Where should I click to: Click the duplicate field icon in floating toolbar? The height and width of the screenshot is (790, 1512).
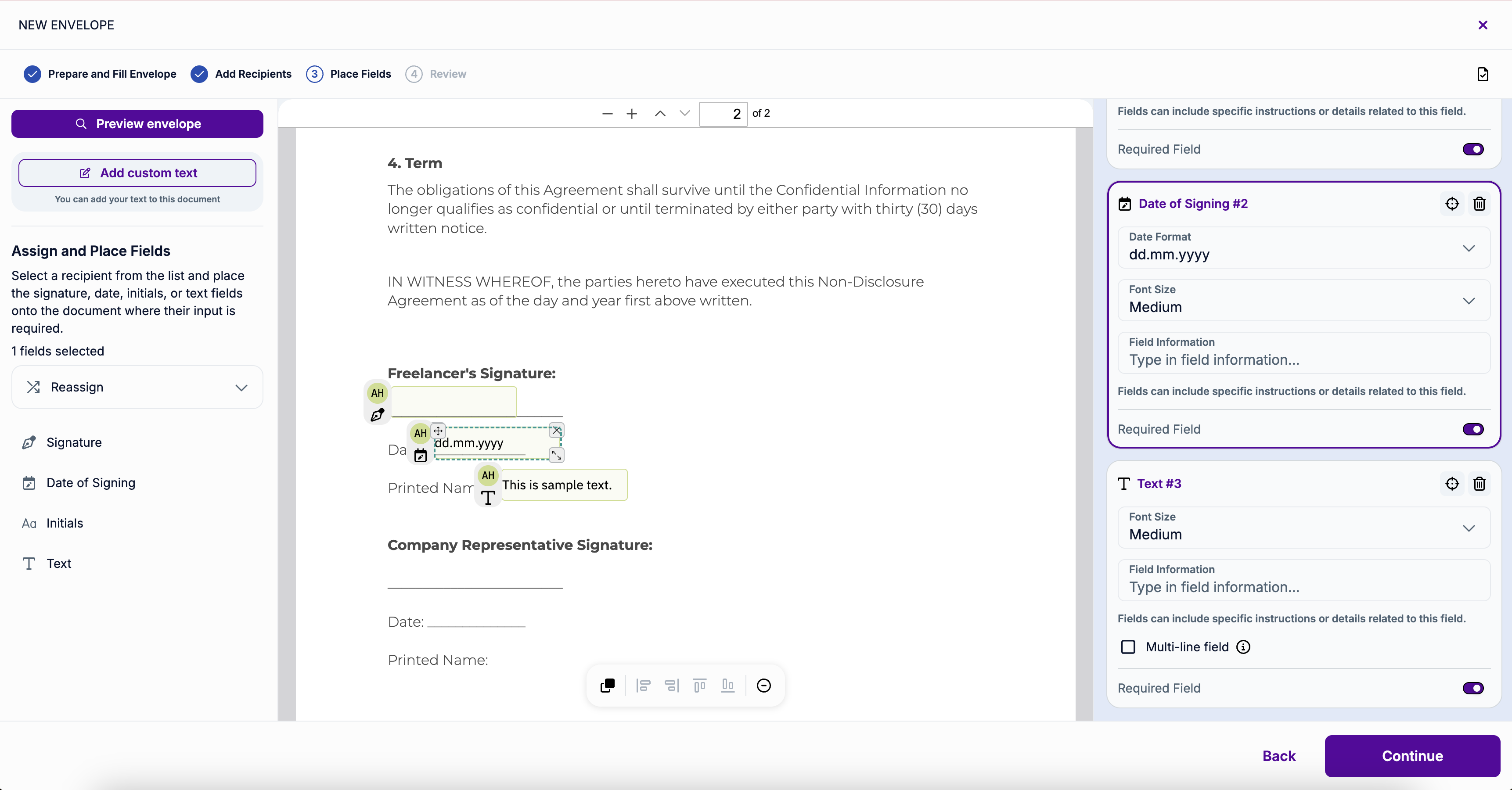tap(608, 686)
